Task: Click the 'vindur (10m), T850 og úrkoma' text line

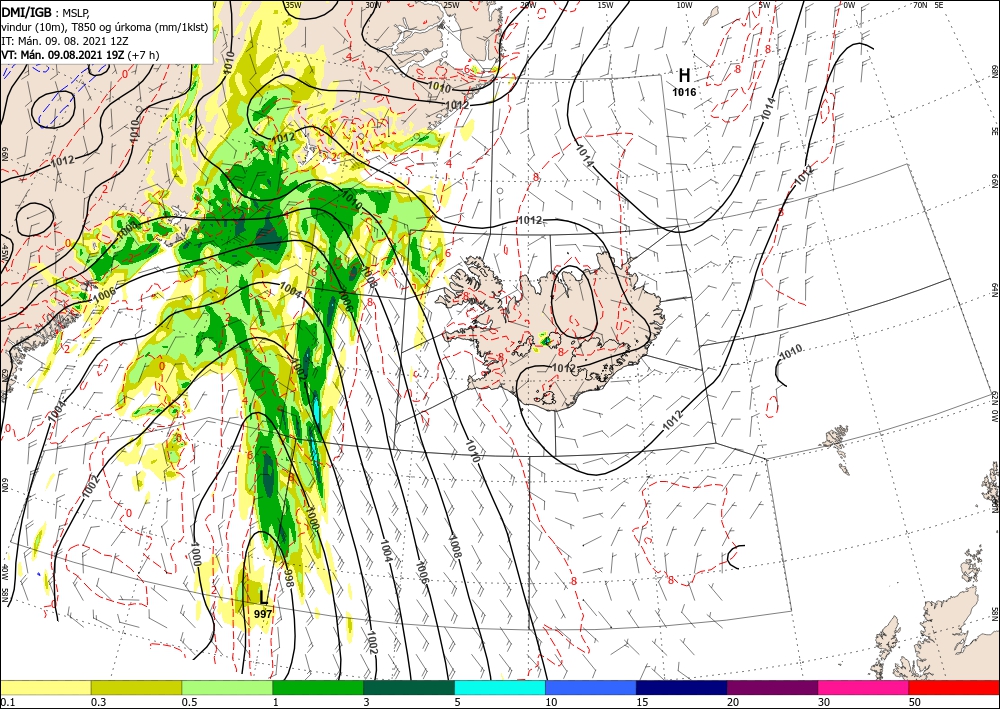Action: coord(105,27)
